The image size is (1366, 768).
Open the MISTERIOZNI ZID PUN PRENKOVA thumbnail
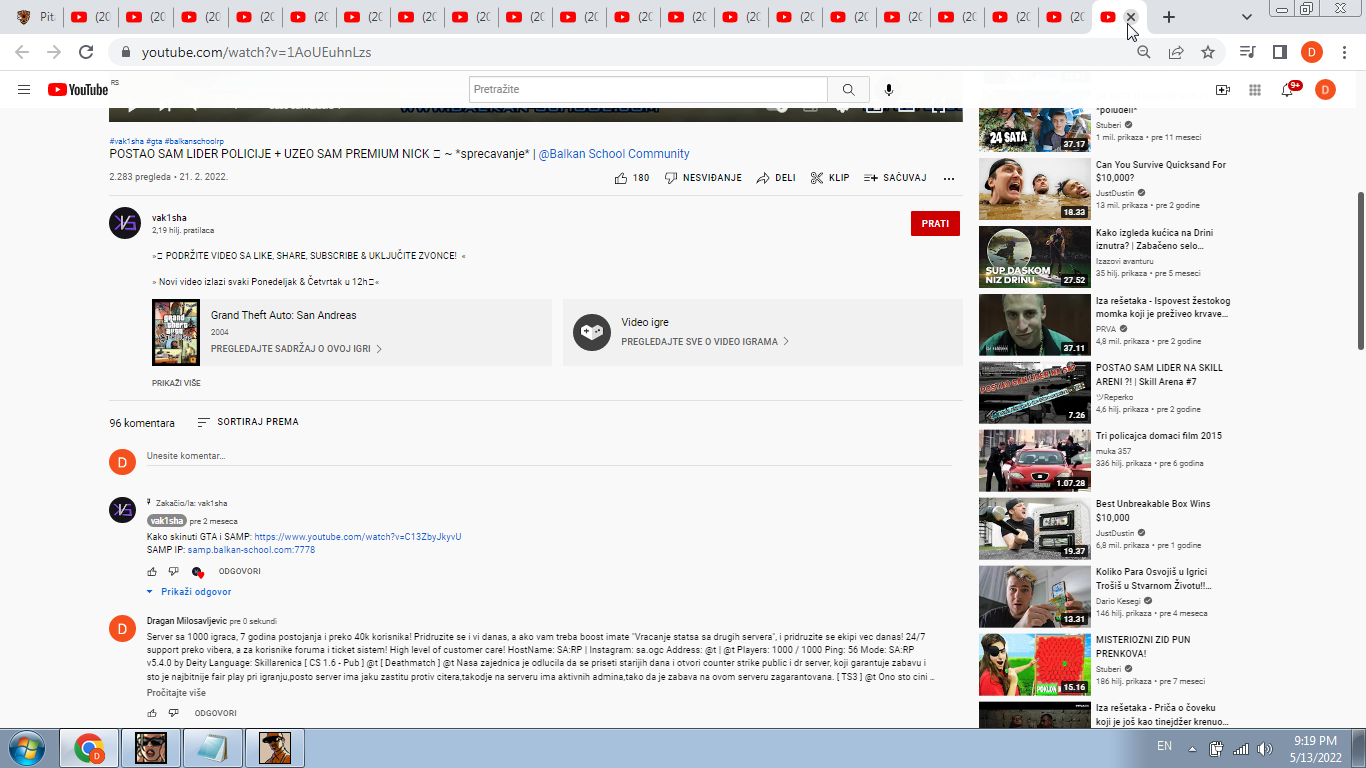coord(1034,664)
